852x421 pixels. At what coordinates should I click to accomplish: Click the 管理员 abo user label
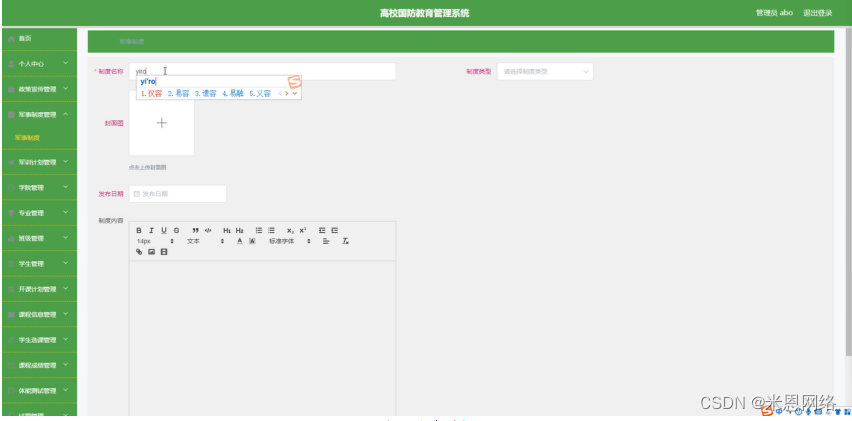[774, 13]
